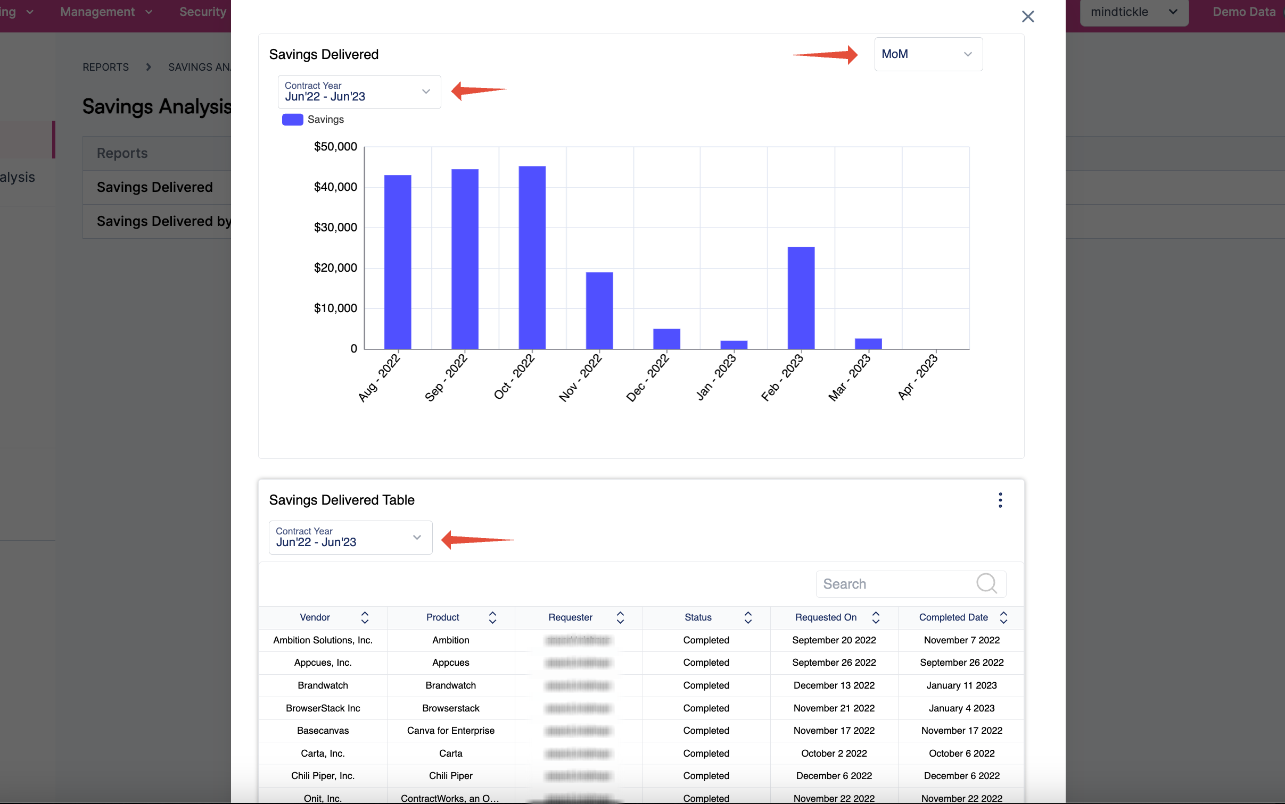The image size is (1285, 804).
Task: Open Savings Delivered in the background Reports list
Action: tap(155, 187)
